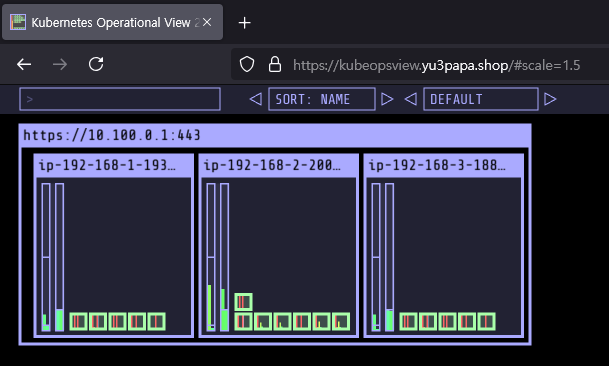Select fifth bottom-row pod in node ip-192-168-2-200
Viewport: 609px width, 366px height.
(x=321, y=322)
